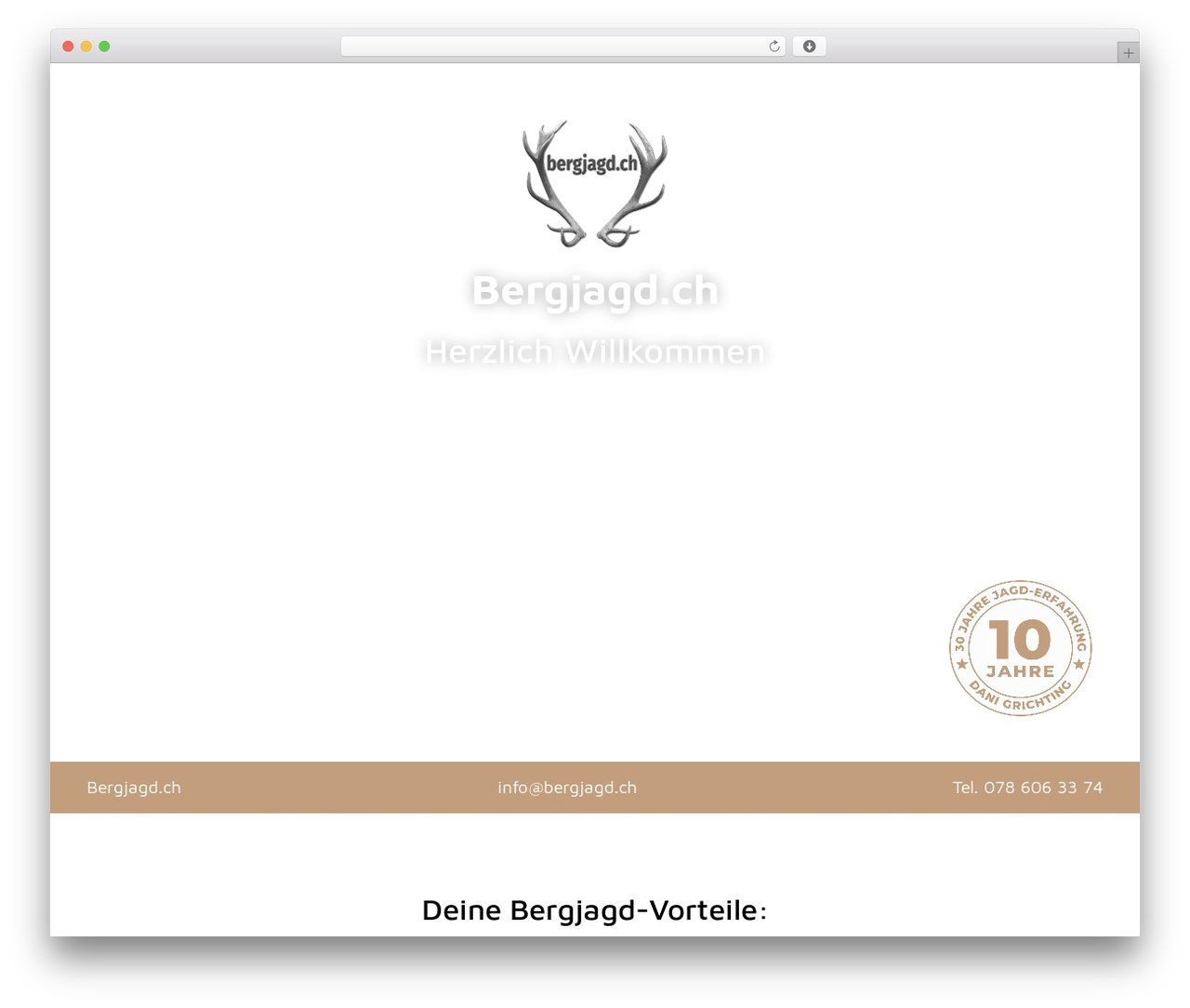
Task: Add a new browser tab
Action: tap(1128, 53)
